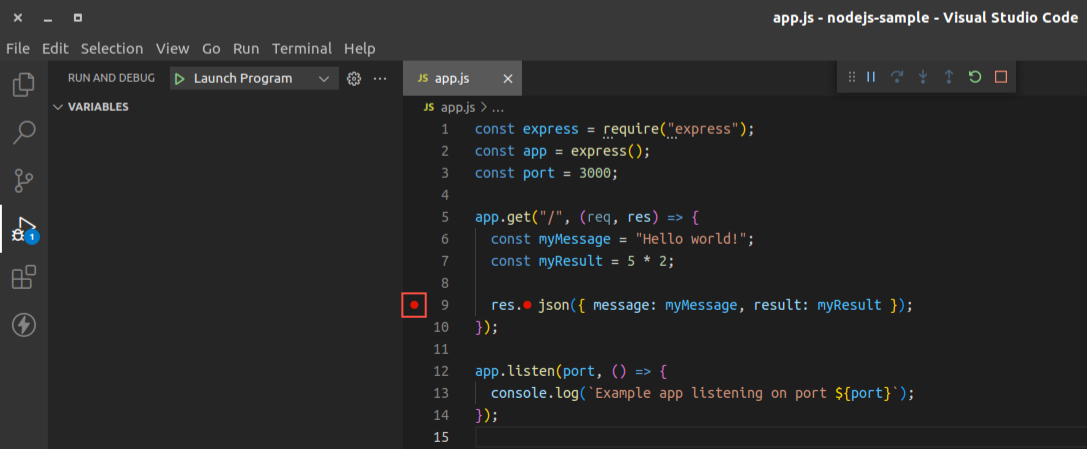This screenshot has width=1087, height=449.
Task: Open the Terminal menu
Action: tap(302, 49)
